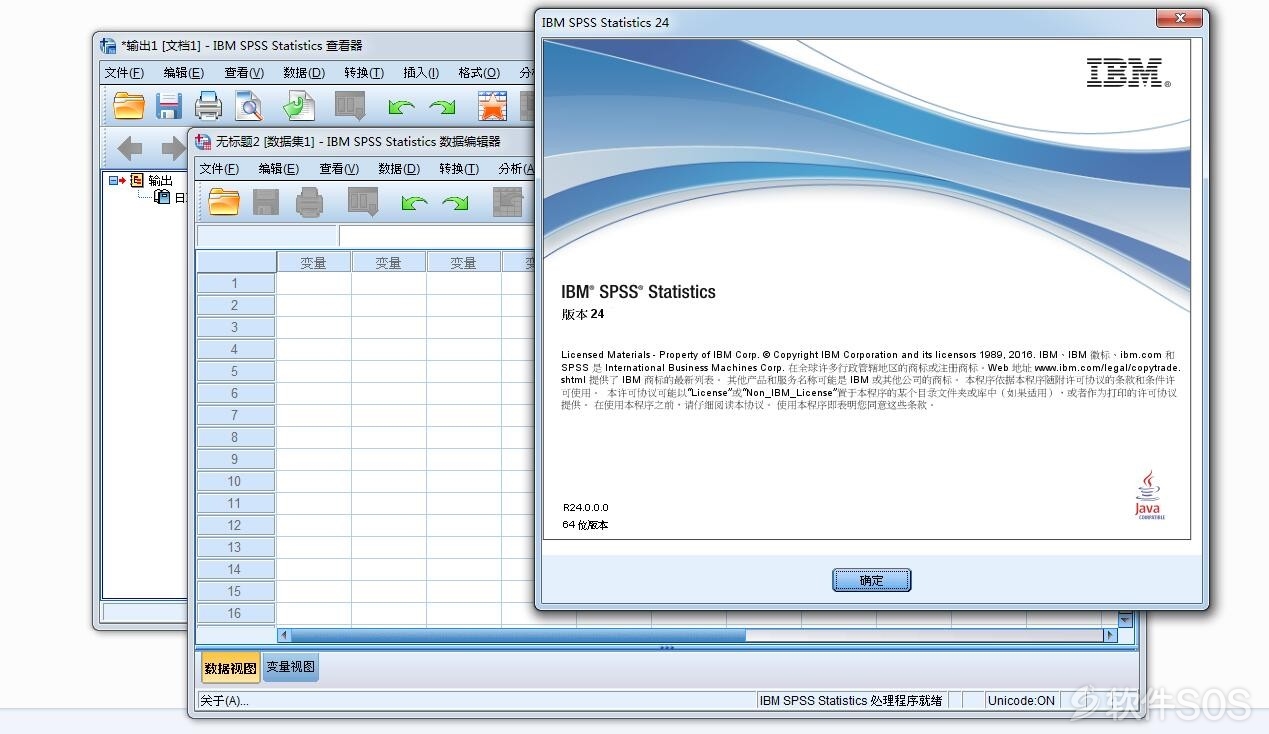The height and width of the screenshot is (734, 1269).
Task: Recall recent dialogs icon in Viewer toolbar
Action: coord(350,105)
